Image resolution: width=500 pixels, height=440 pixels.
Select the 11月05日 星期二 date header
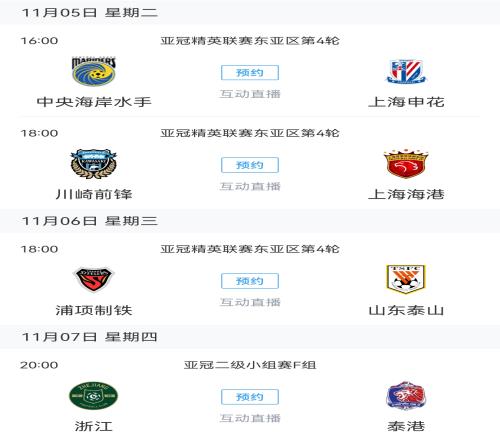point(90,13)
